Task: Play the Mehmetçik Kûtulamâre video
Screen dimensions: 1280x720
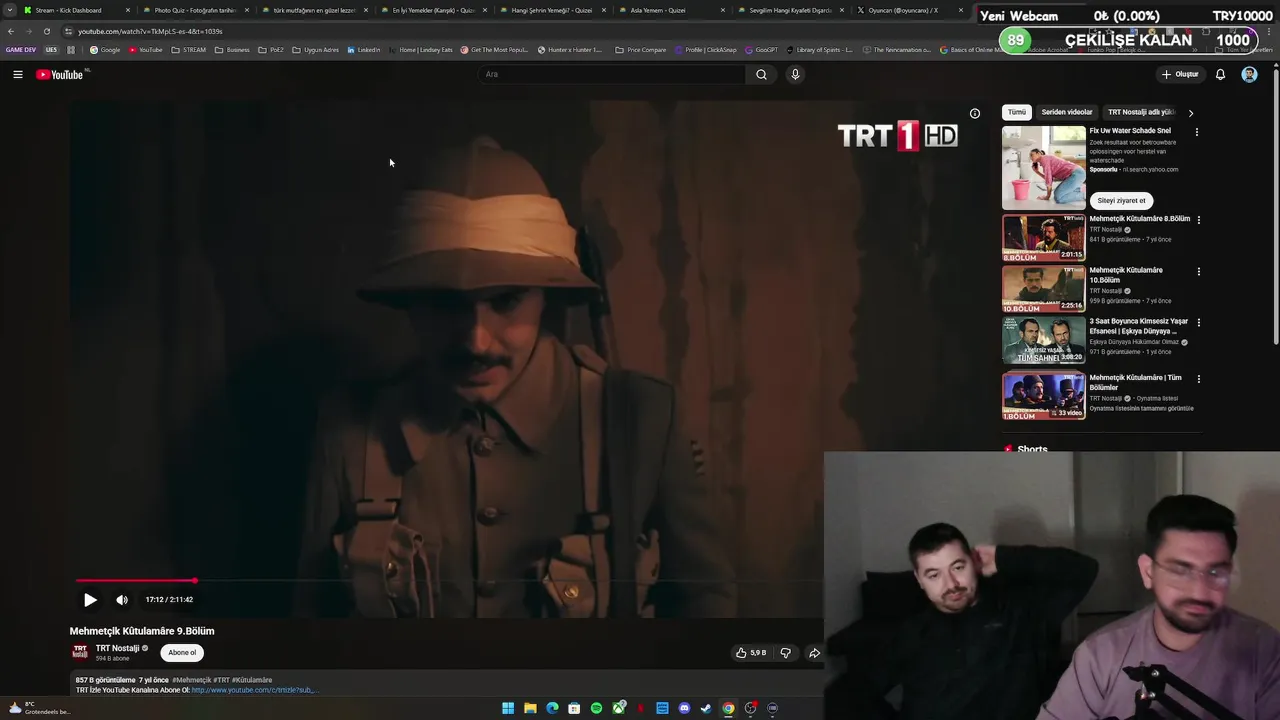Action: tap(90, 600)
